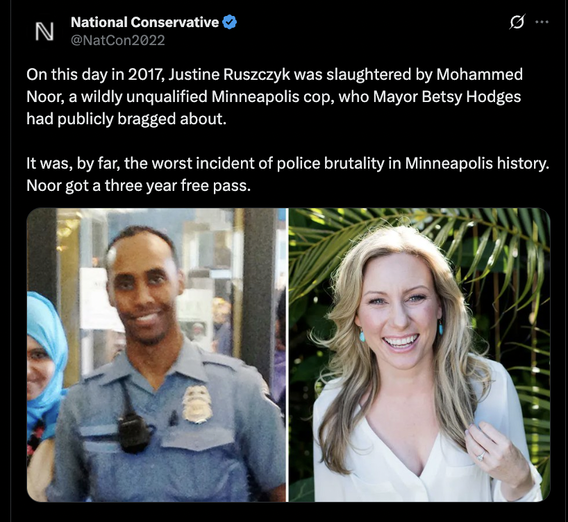Viewport: 568px width, 522px height.
Task: Click the @NatCon2022 handle
Action: click(x=118, y=40)
